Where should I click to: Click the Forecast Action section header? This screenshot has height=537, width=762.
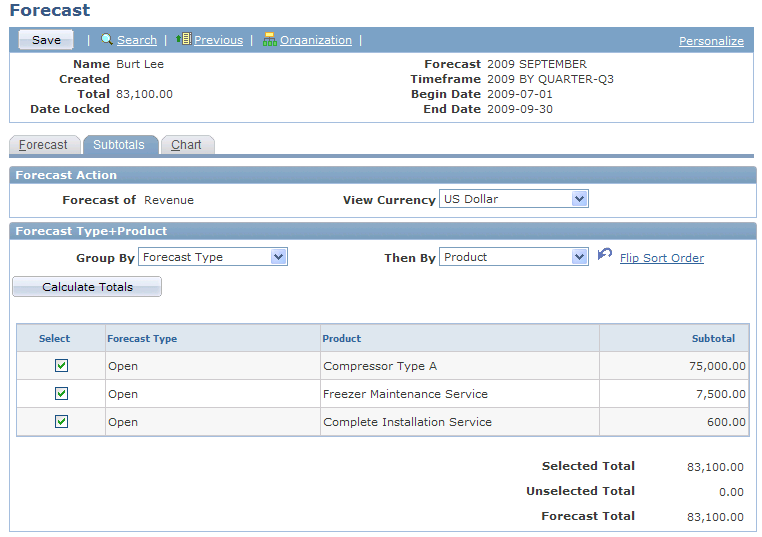tap(383, 175)
